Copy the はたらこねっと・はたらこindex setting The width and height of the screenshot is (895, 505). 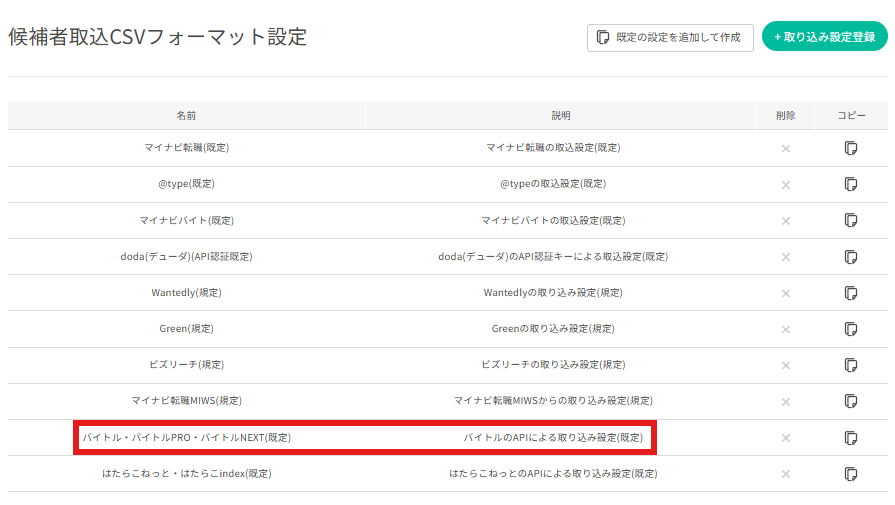851,474
